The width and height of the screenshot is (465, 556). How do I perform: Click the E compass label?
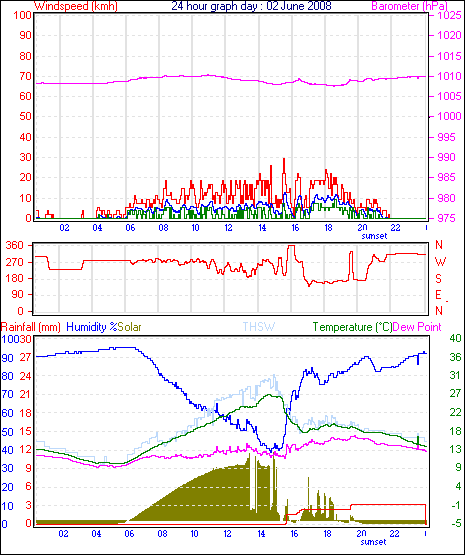tap(439, 295)
